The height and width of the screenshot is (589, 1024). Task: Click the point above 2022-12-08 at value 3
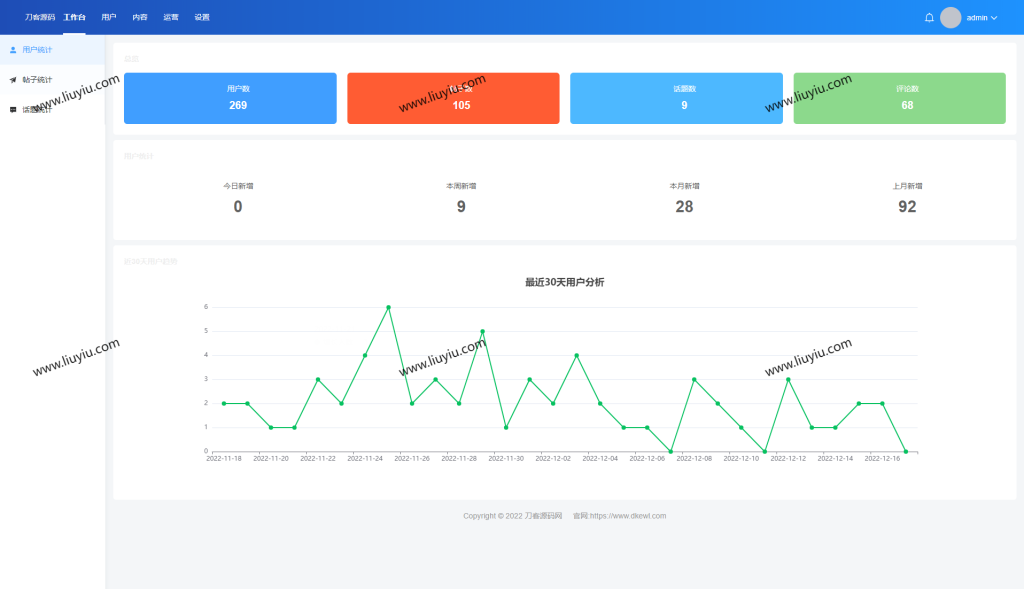(694, 379)
